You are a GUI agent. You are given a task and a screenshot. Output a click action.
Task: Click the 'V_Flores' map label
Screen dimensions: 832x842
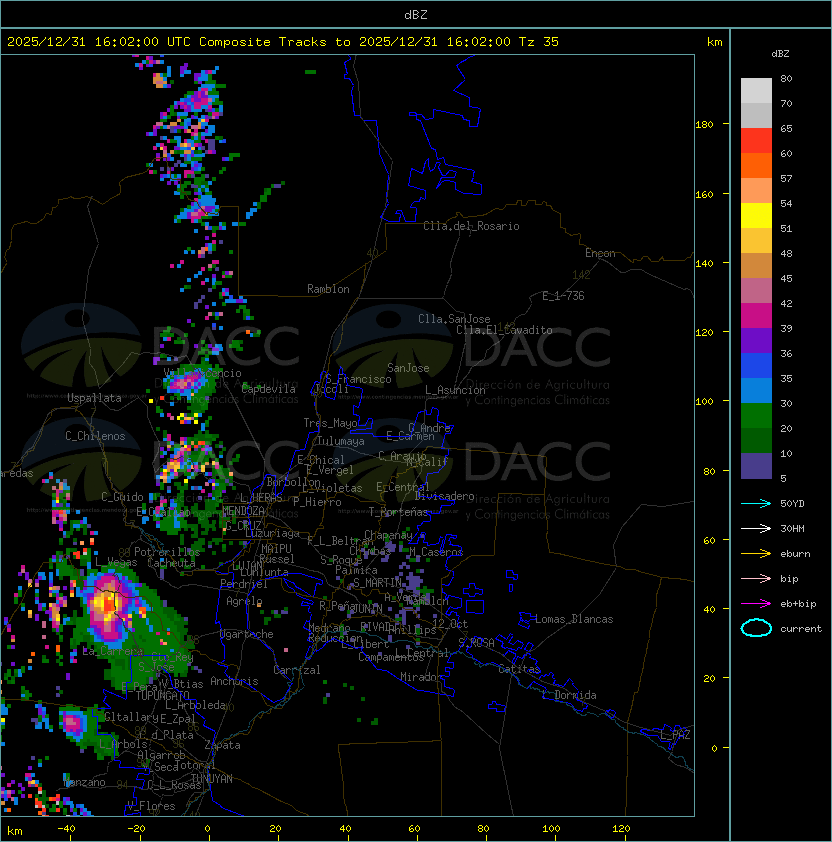(x=151, y=806)
